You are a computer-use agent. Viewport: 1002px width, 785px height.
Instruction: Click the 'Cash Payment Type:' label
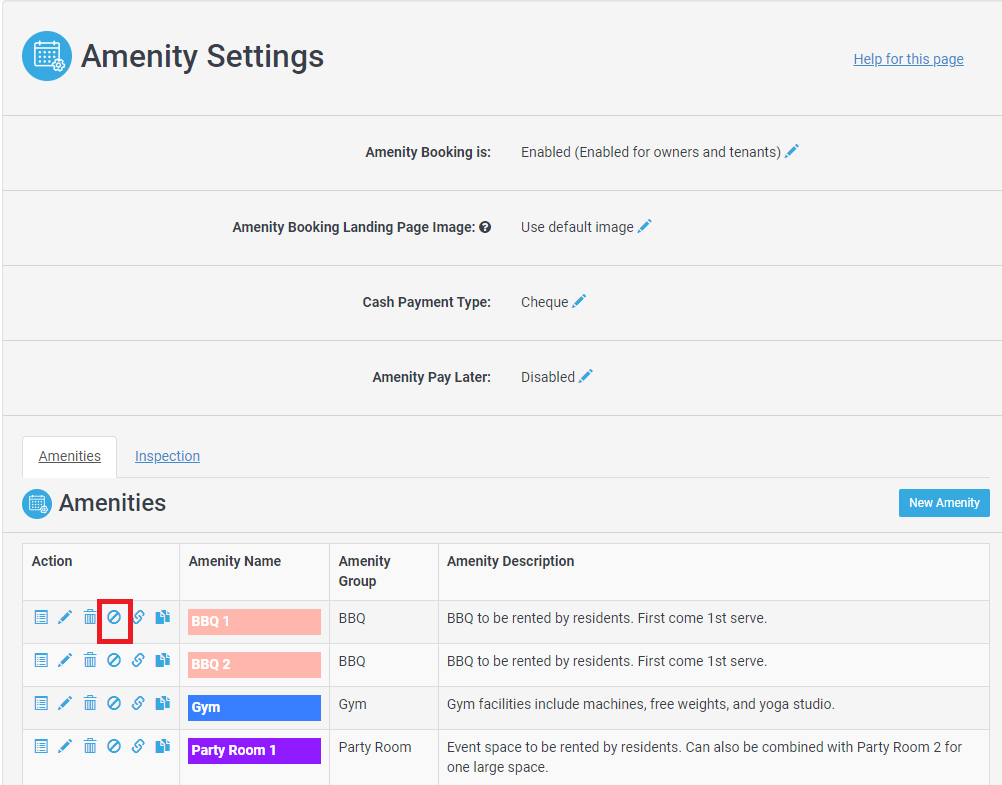point(426,302)
